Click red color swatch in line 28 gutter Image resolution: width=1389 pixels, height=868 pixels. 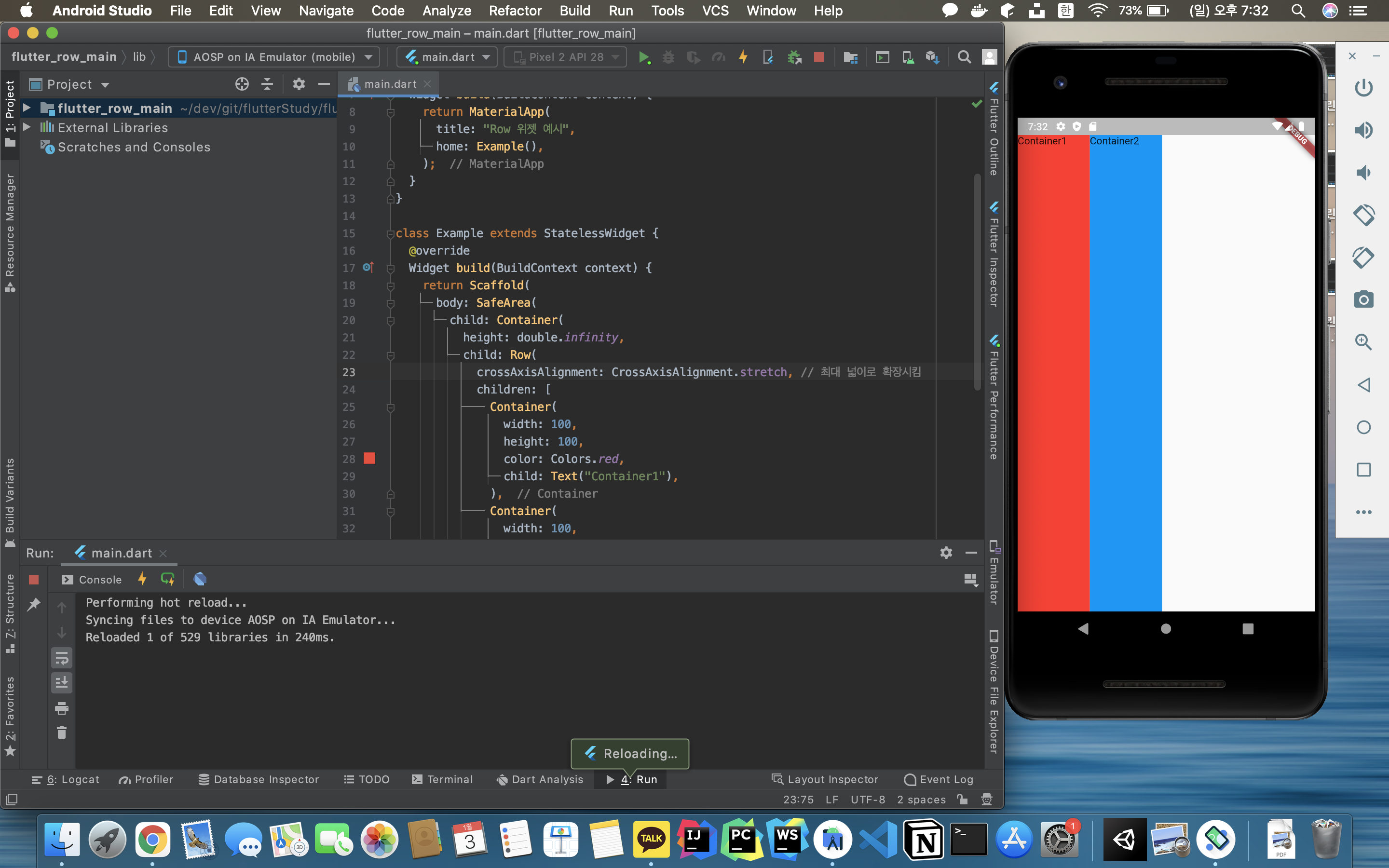pos(369,458)
